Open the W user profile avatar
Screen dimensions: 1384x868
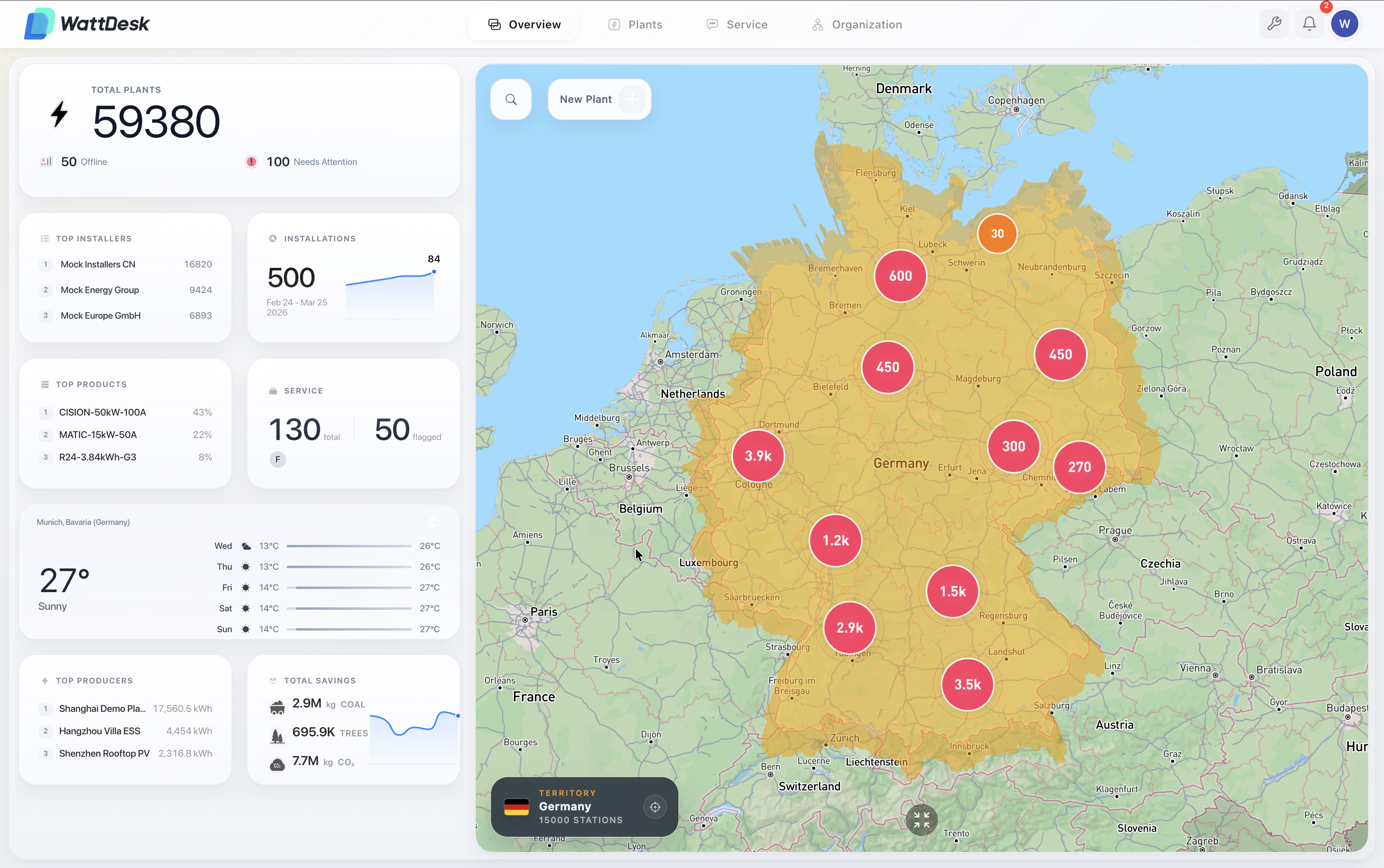click(x=1344, y=24)
